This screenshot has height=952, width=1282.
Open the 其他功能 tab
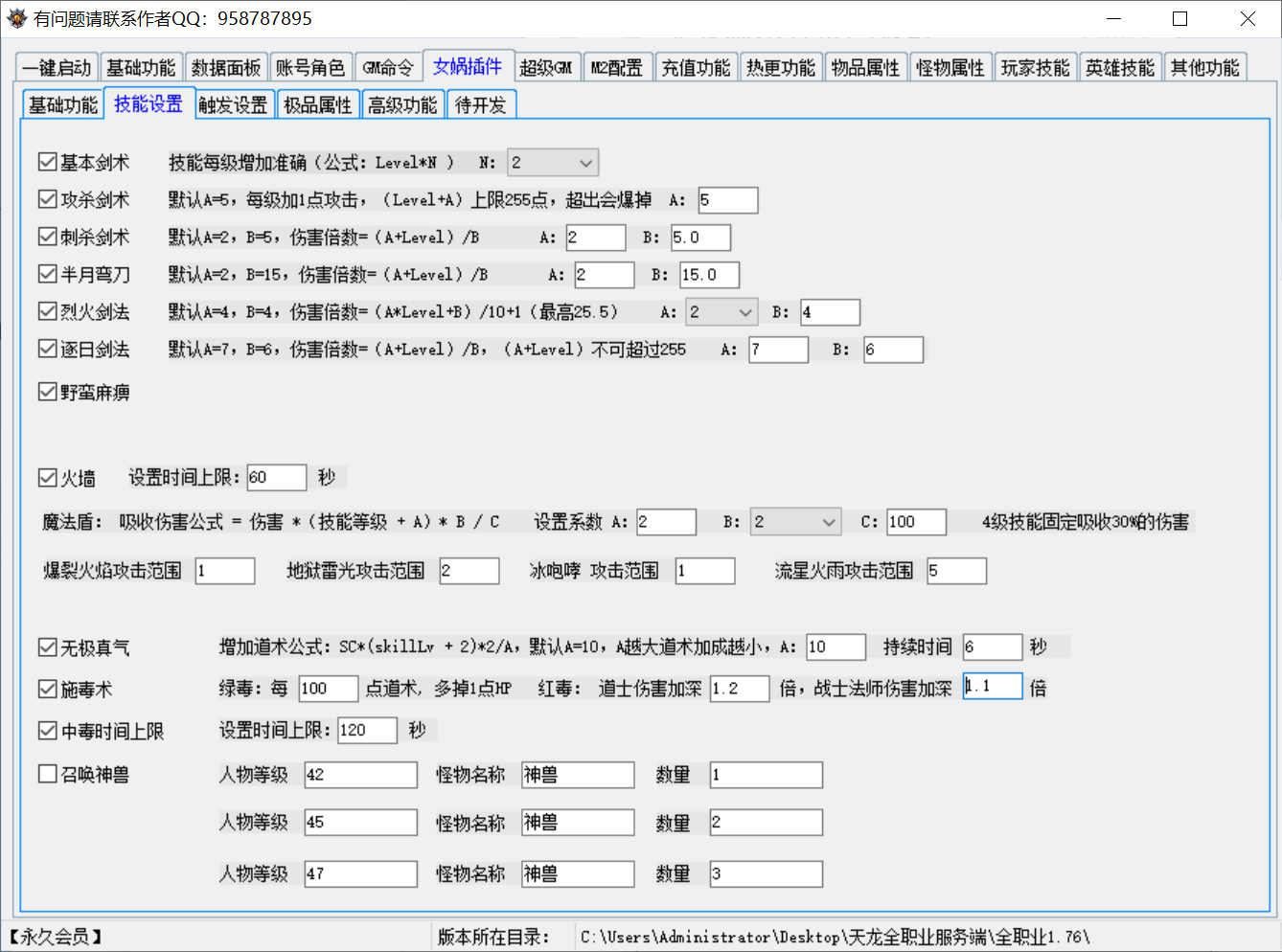(x=1205, y=67)
